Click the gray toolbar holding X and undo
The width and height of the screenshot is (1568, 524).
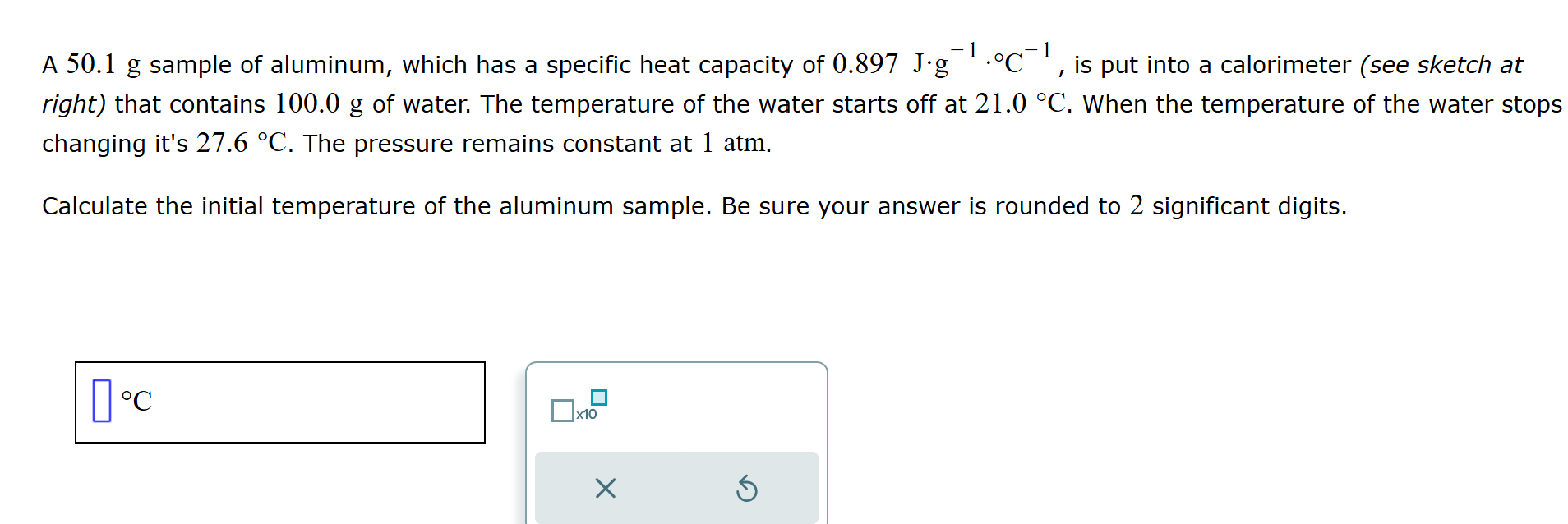click(676, 487)
